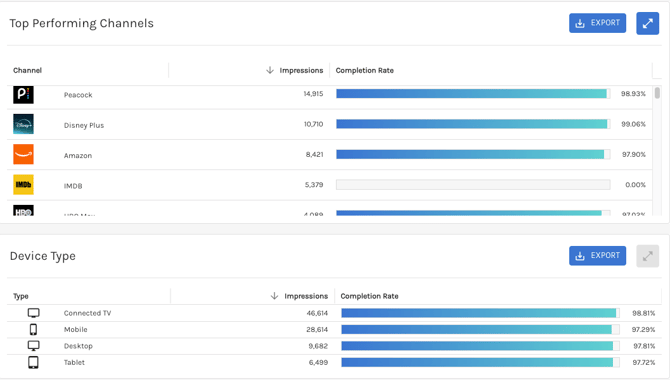Click the Mobile phone device icon
Screen dimensions: 670x380
pos(33,330)
